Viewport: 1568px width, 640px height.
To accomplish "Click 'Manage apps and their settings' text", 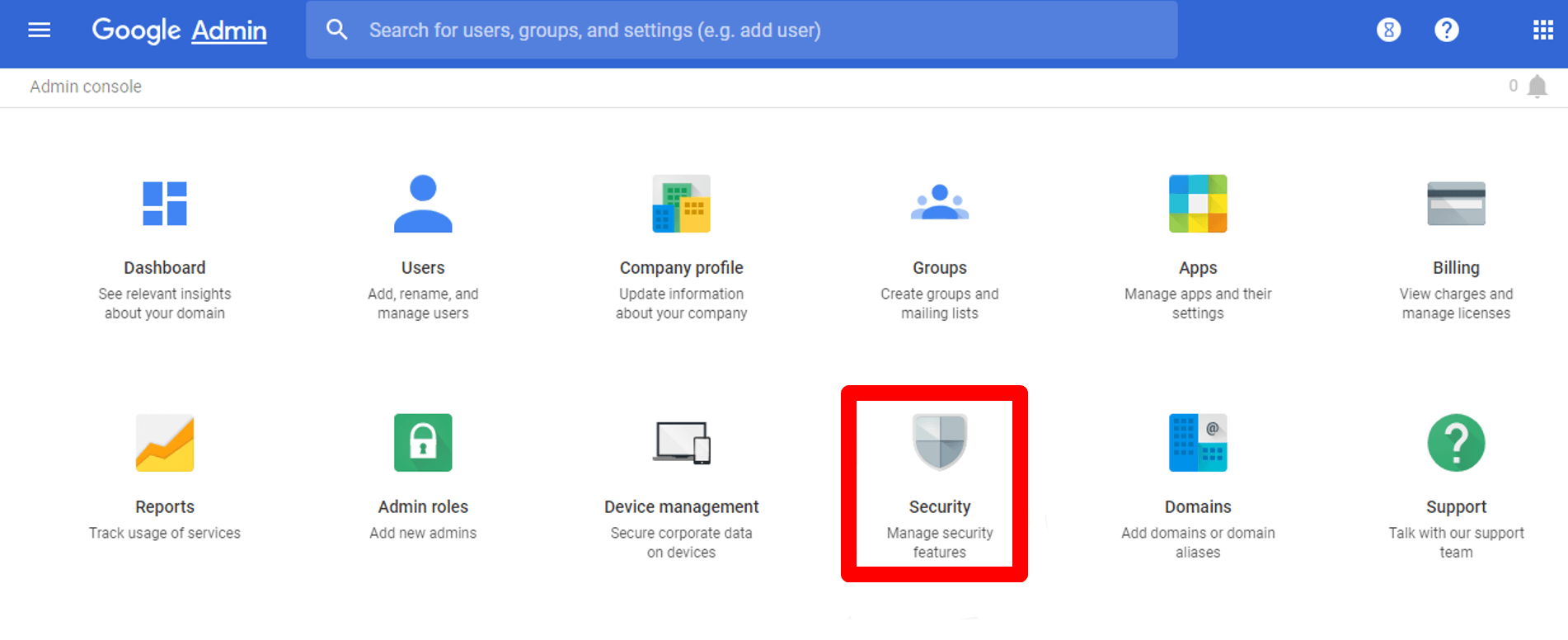I will pos(1198,304).
